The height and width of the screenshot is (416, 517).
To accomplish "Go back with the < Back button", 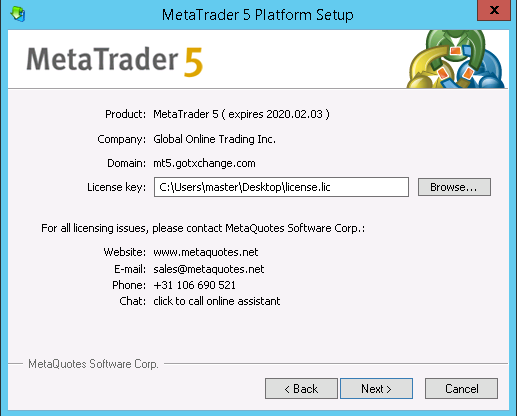I will [301, 389].
